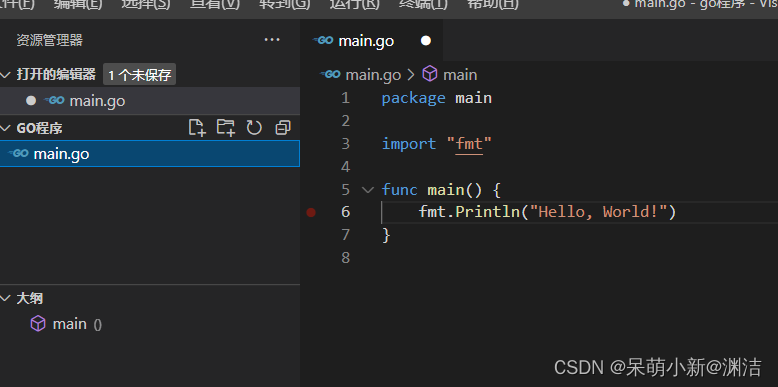Click main symbol in the breadcrumb

coord(460,75)
